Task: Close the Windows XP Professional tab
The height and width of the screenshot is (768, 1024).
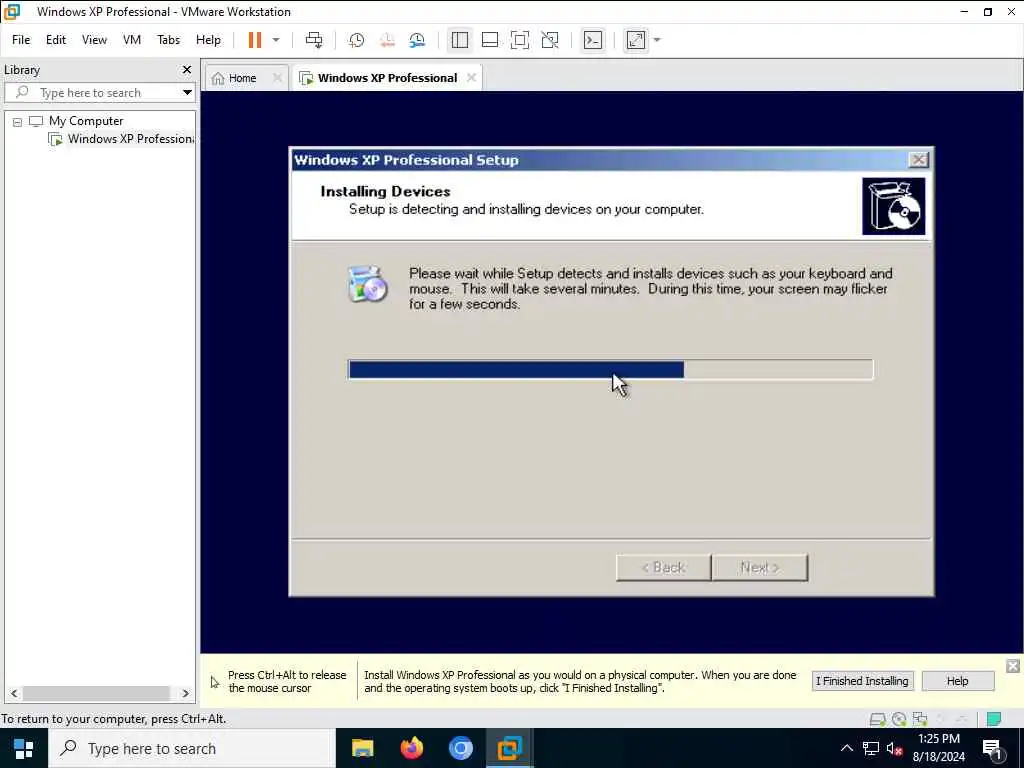Action: [x=472, y=78]
